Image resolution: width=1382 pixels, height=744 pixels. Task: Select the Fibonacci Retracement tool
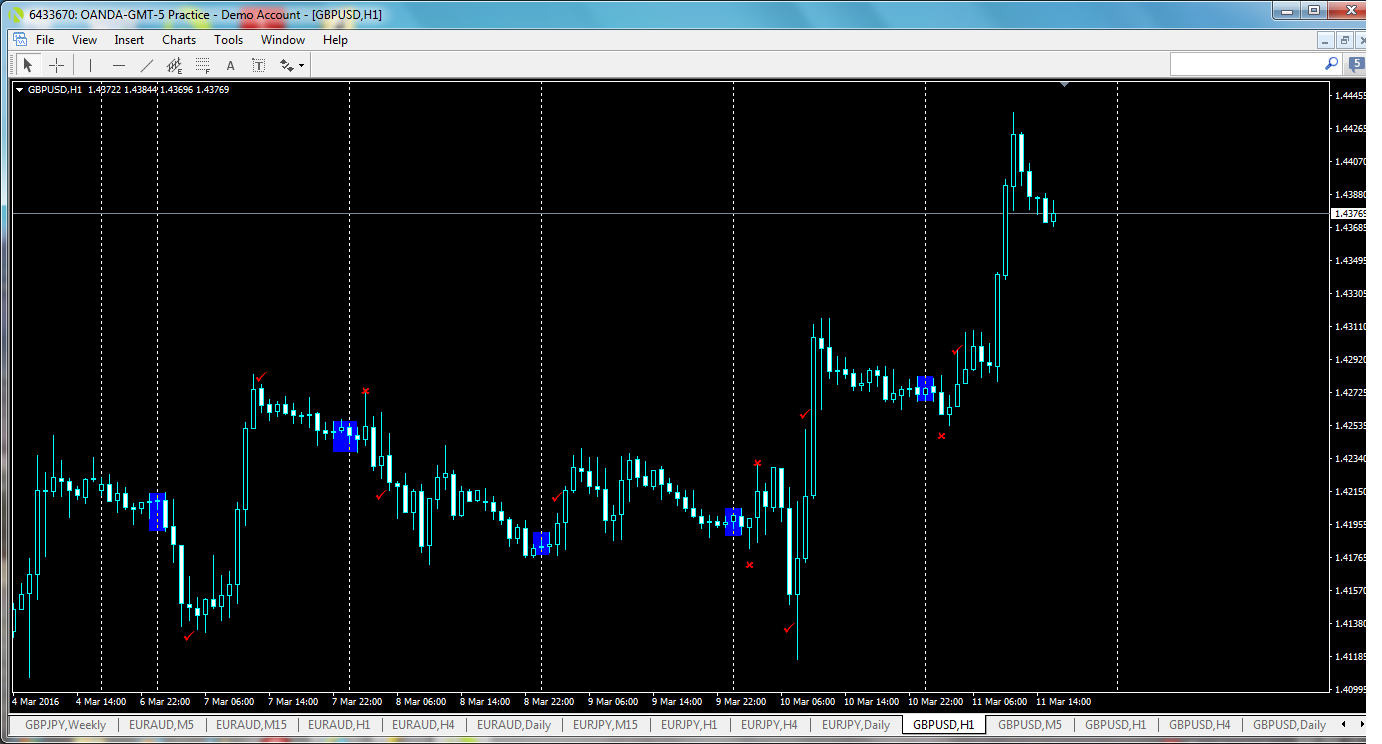203,65
